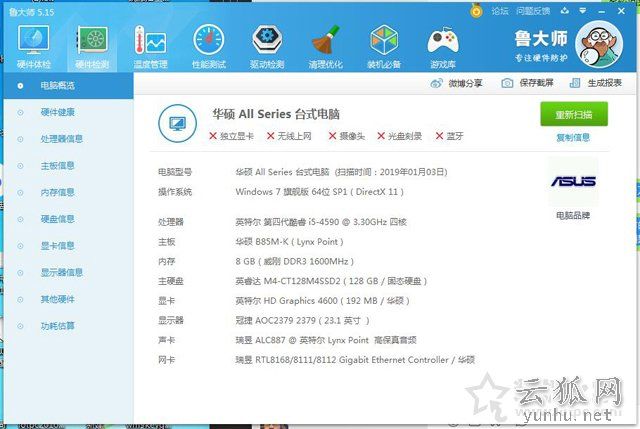Open 清理优化 cleanup broom icon

(325, 47)
